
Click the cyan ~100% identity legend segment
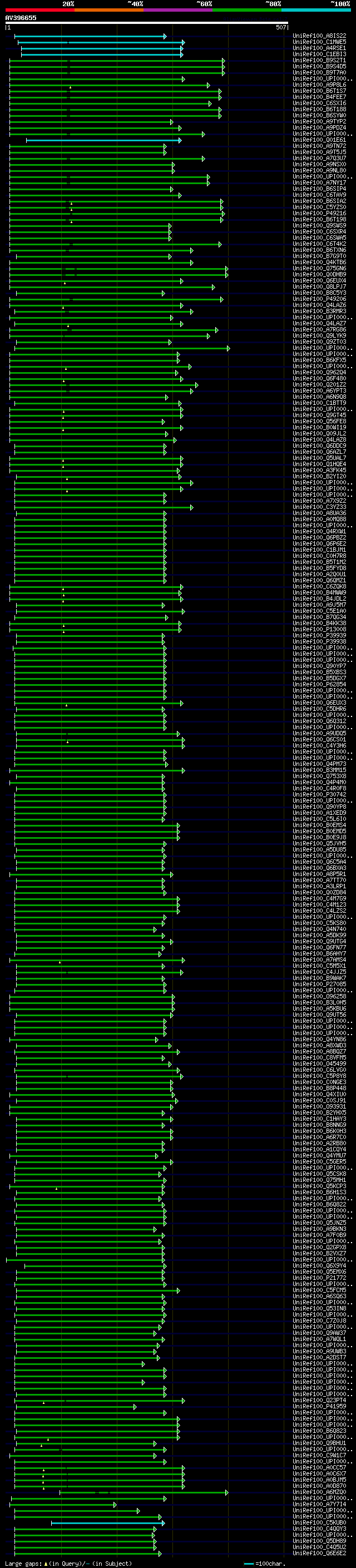tap(316, 10)
